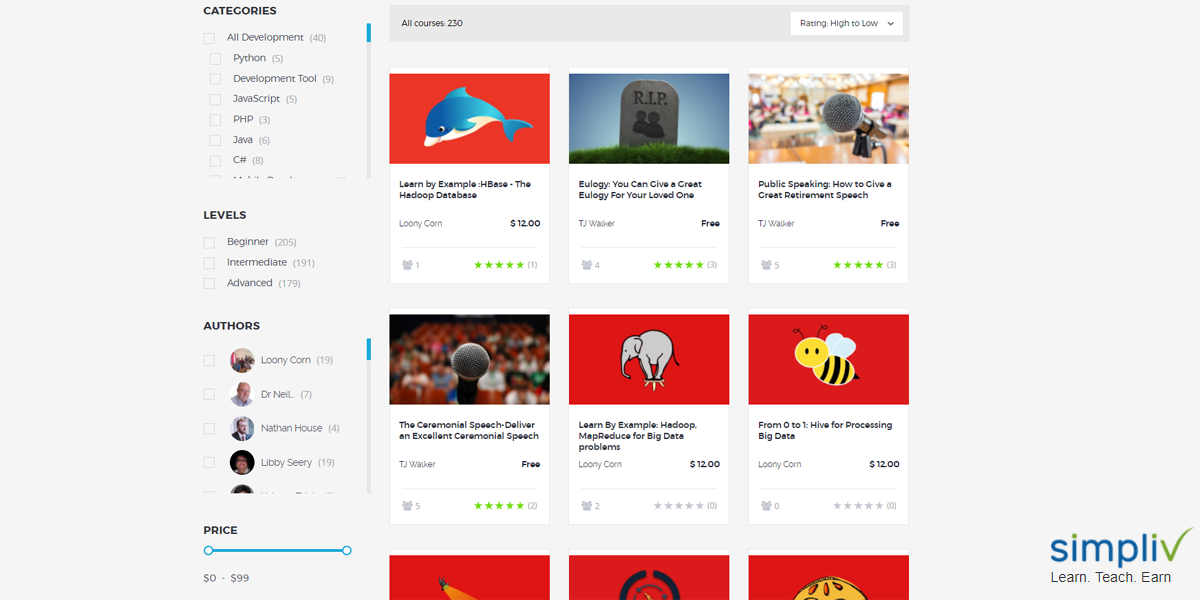1200x600 pixels.
Task: Open the Learn by Example: HBase course
Action: 463,189
